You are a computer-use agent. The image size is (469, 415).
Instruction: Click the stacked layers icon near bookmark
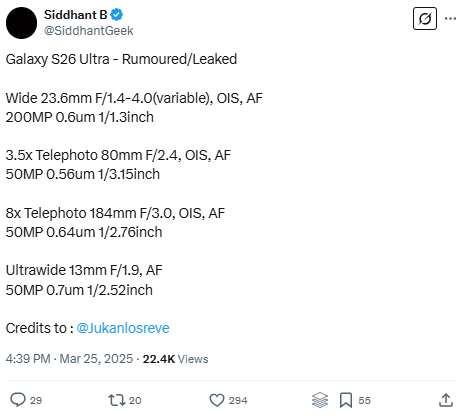click(x=320, y=400)
